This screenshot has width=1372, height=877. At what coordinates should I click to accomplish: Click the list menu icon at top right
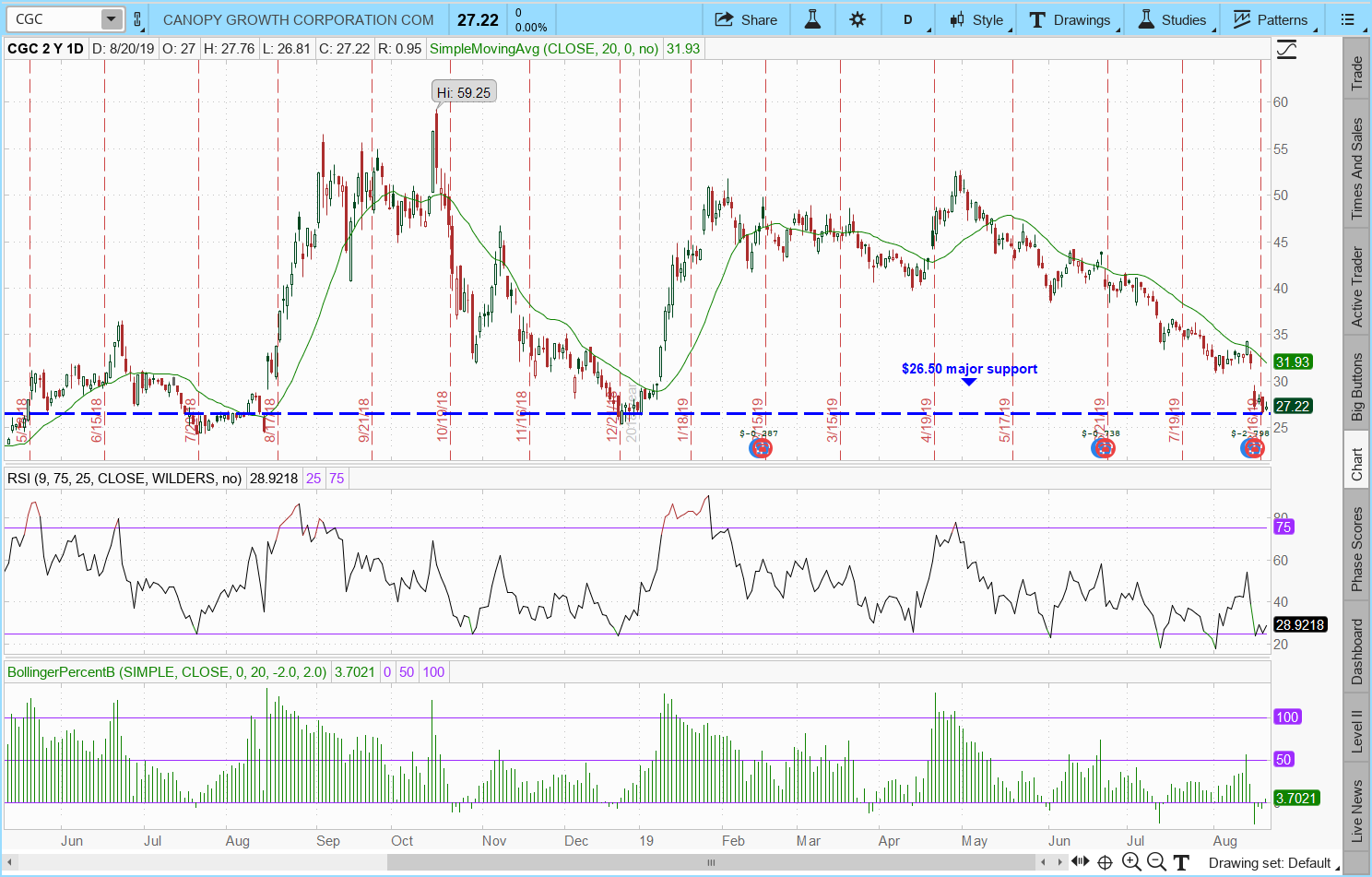point(1347,19)
